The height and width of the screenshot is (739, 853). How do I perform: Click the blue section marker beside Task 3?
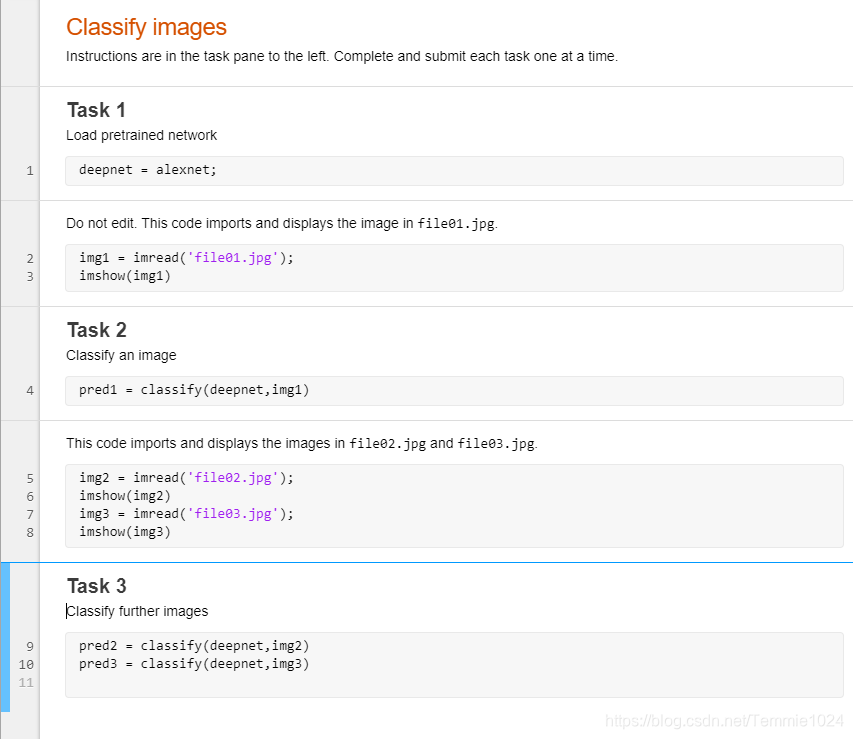click(x=5, y=637)
